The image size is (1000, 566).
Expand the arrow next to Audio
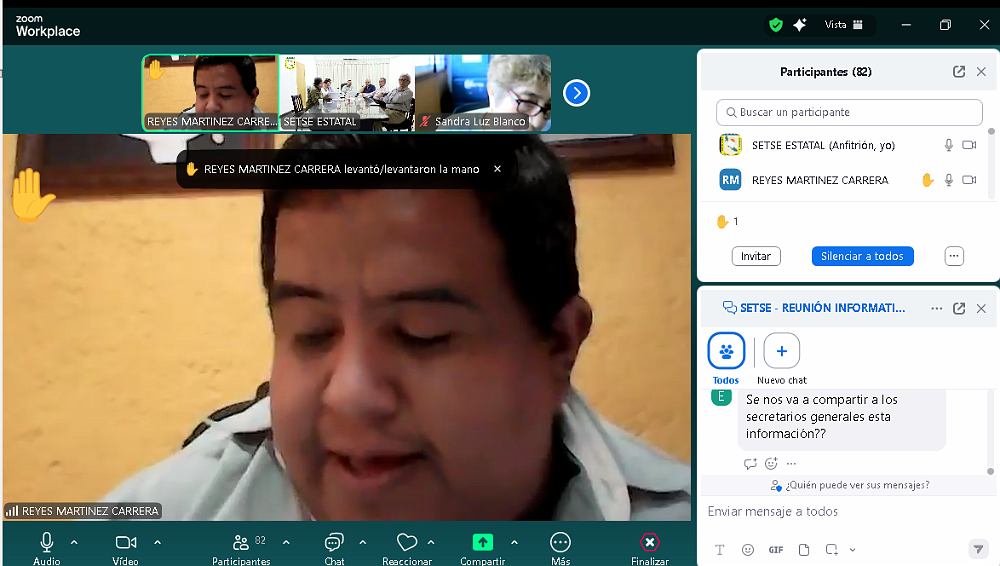click(x=74, y=542)
